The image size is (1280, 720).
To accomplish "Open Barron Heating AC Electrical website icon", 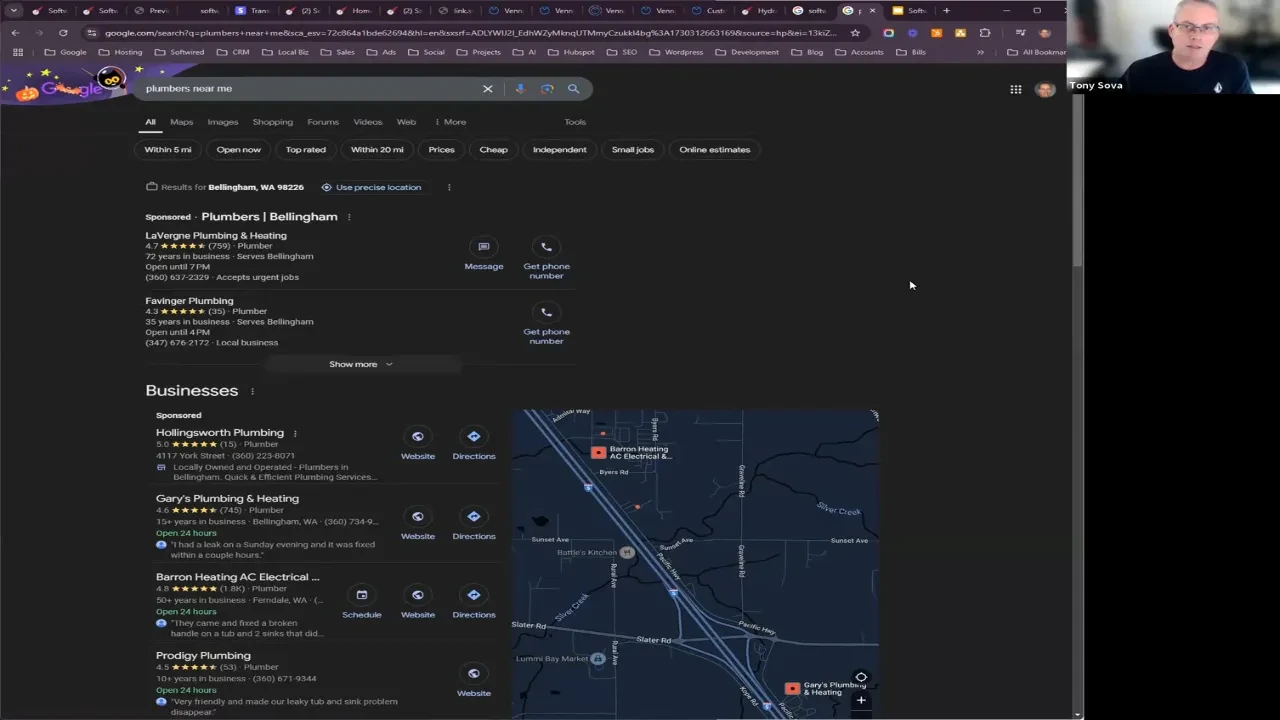I will tap(418, 594).
